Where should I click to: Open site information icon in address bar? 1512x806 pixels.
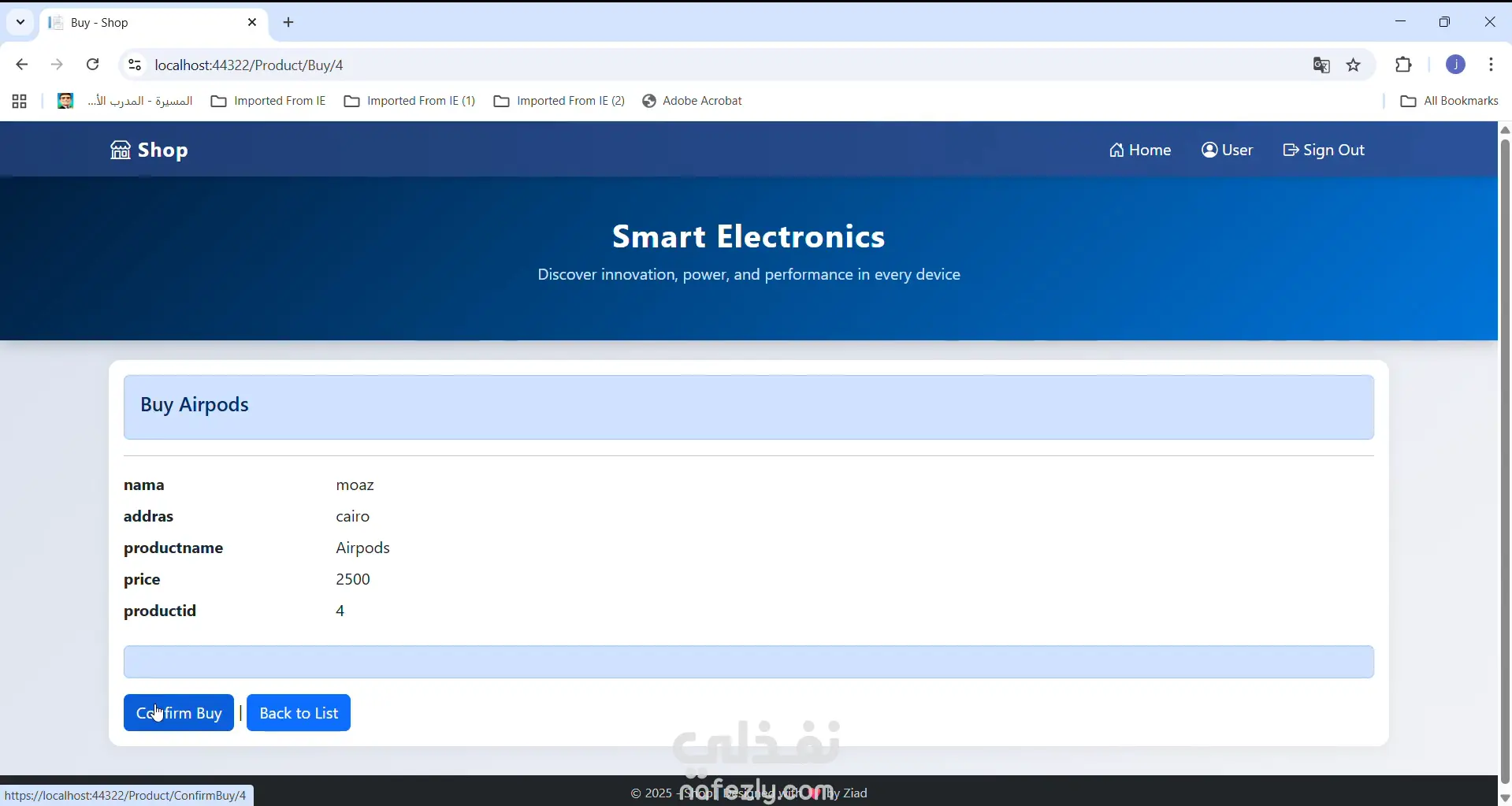(135, 65)
